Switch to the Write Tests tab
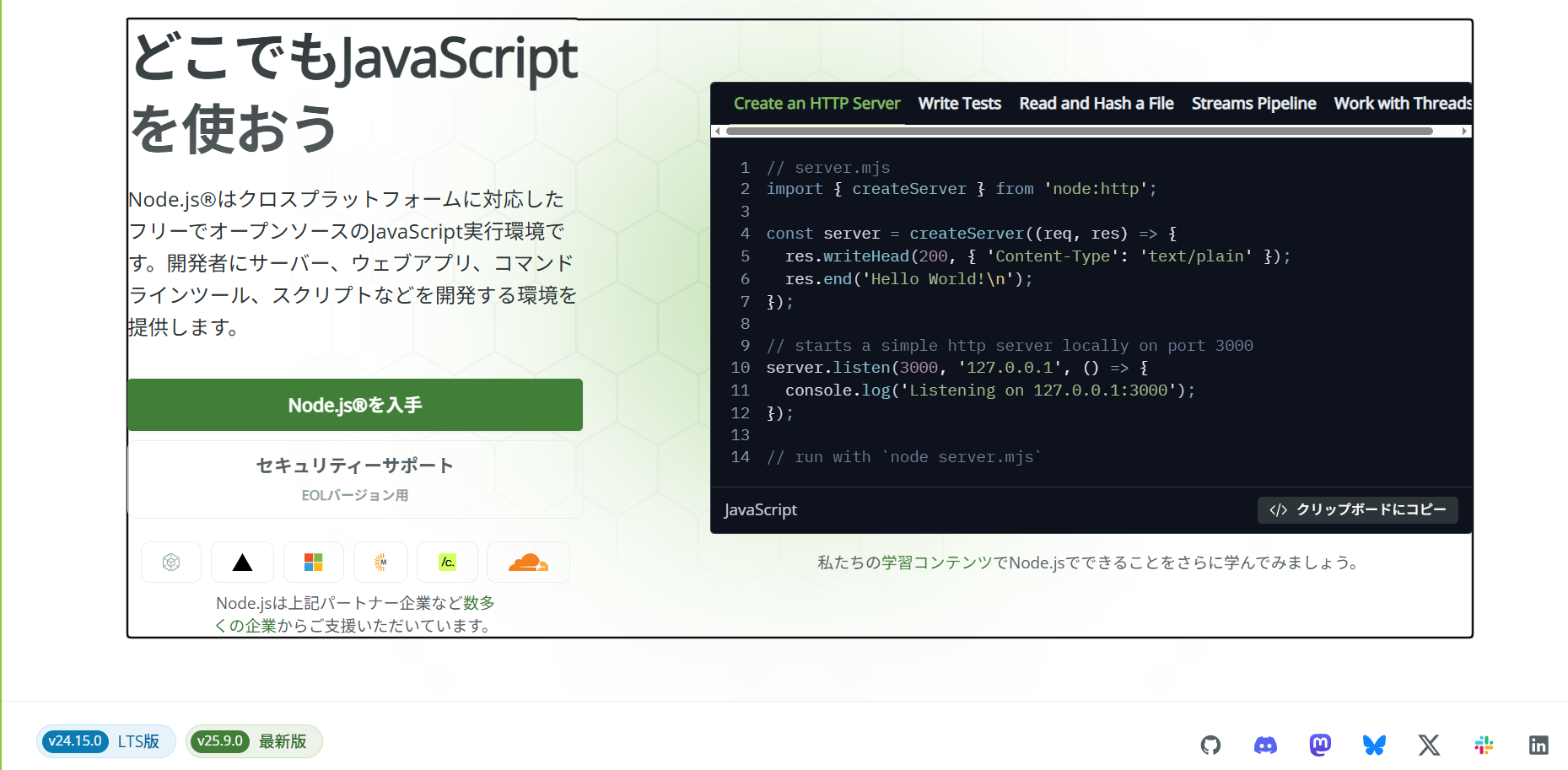1568x770 pixels. point(959,103)
